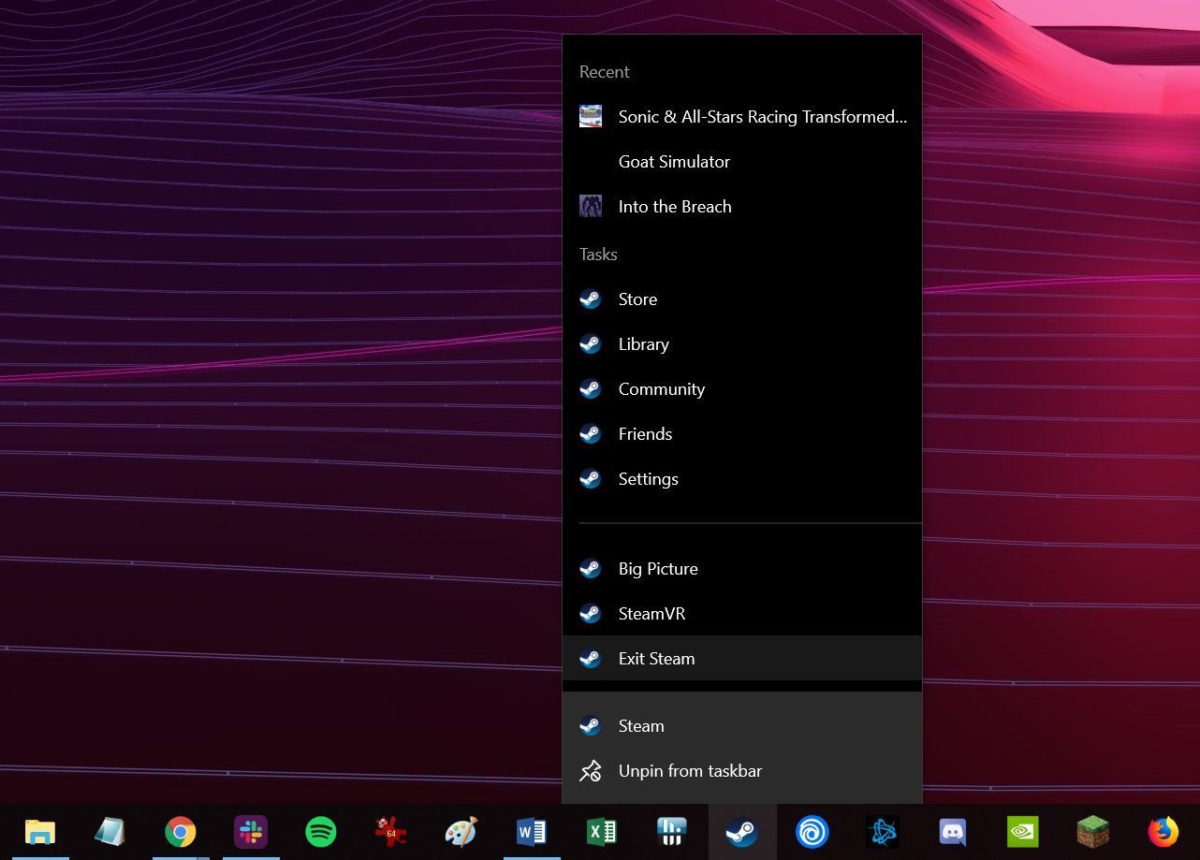Start SteamVR from the jump list
Viewport: 1200px width, 860px height.
[742, 614]
